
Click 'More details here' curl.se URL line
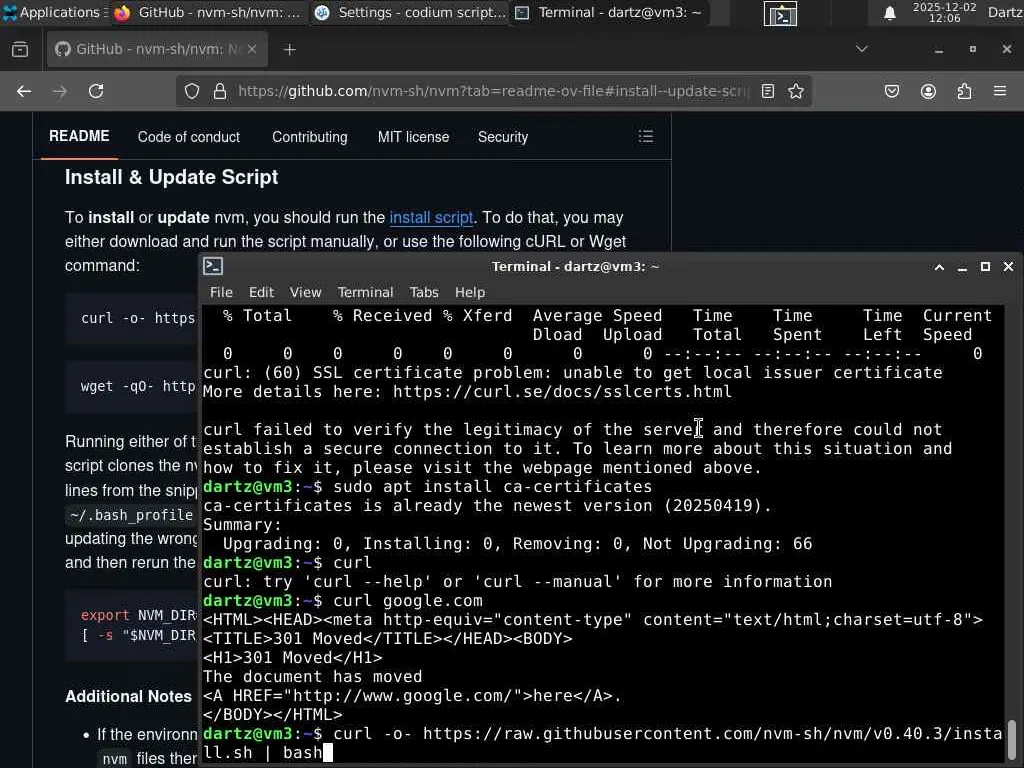pyautogui.click(x=468, y=392)
